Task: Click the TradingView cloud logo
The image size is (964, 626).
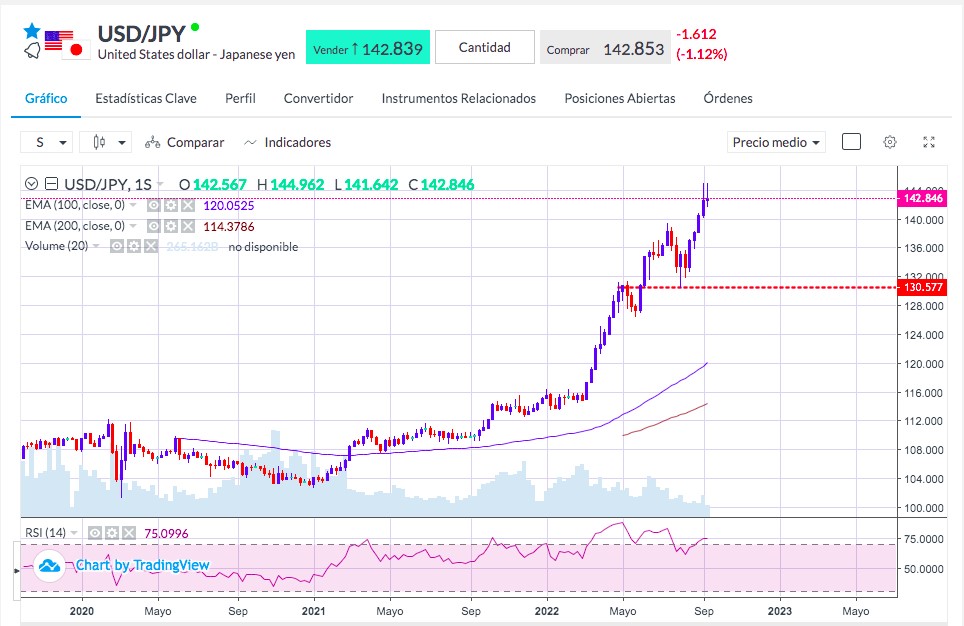Action: coord(49,566)
